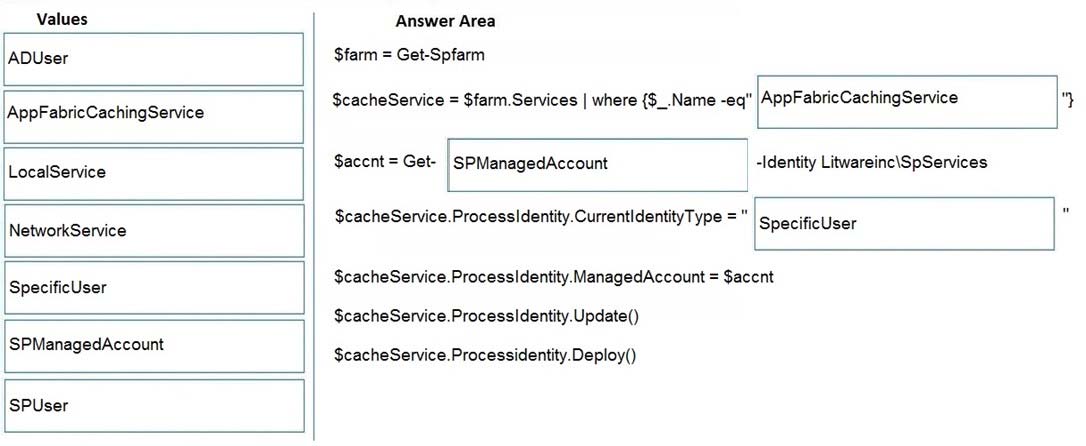The image size is (1086, 446).
Task: Select the ADUser value box
Action: tap(153, 59)
